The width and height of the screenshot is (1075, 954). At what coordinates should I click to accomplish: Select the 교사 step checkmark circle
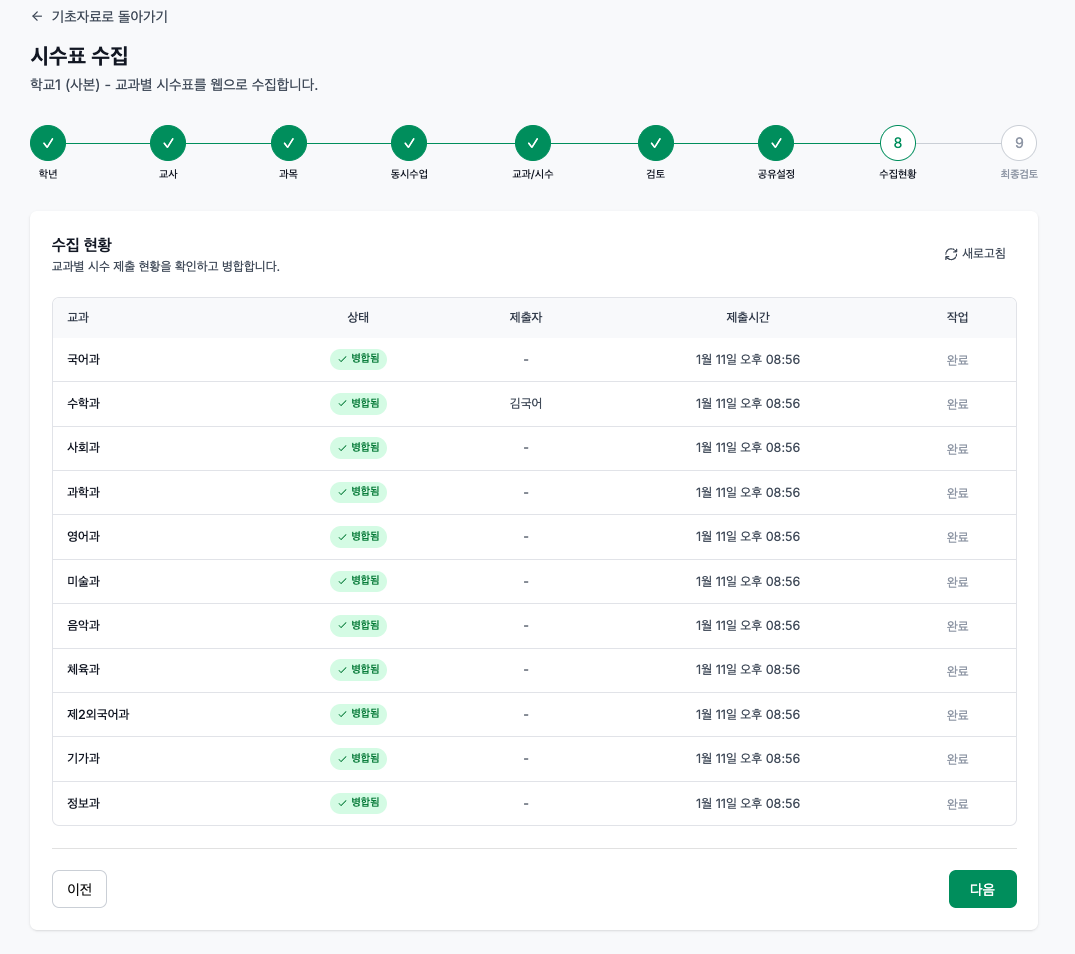tap(168, 143)
